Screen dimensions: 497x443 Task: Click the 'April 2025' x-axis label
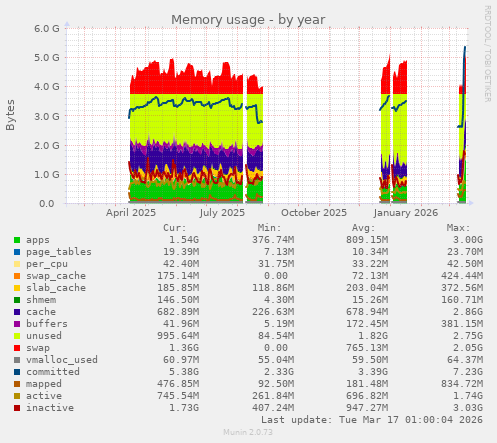point(131,213)
